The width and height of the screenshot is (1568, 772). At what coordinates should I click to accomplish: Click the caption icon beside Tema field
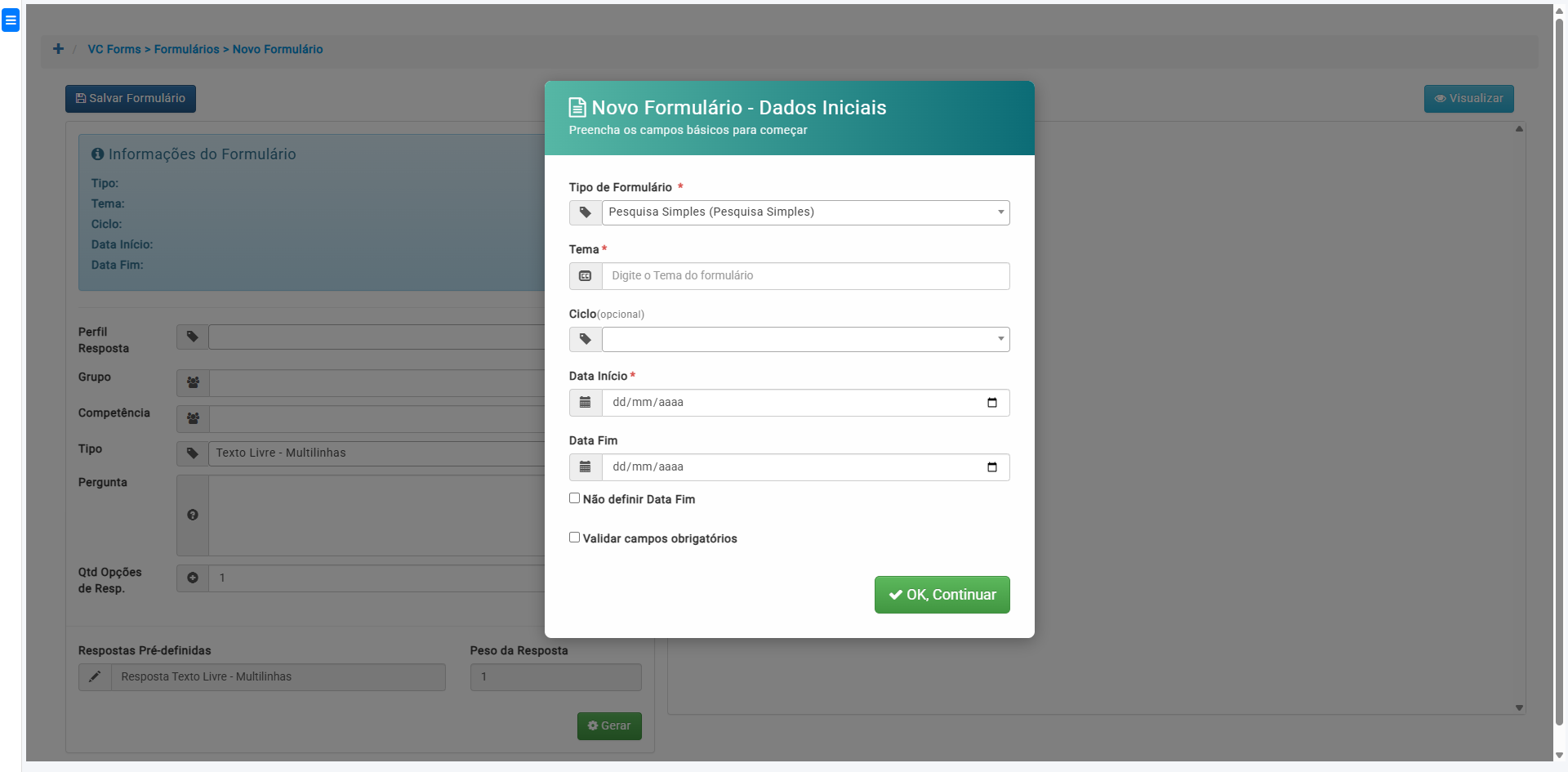click(x=585, y=276)
